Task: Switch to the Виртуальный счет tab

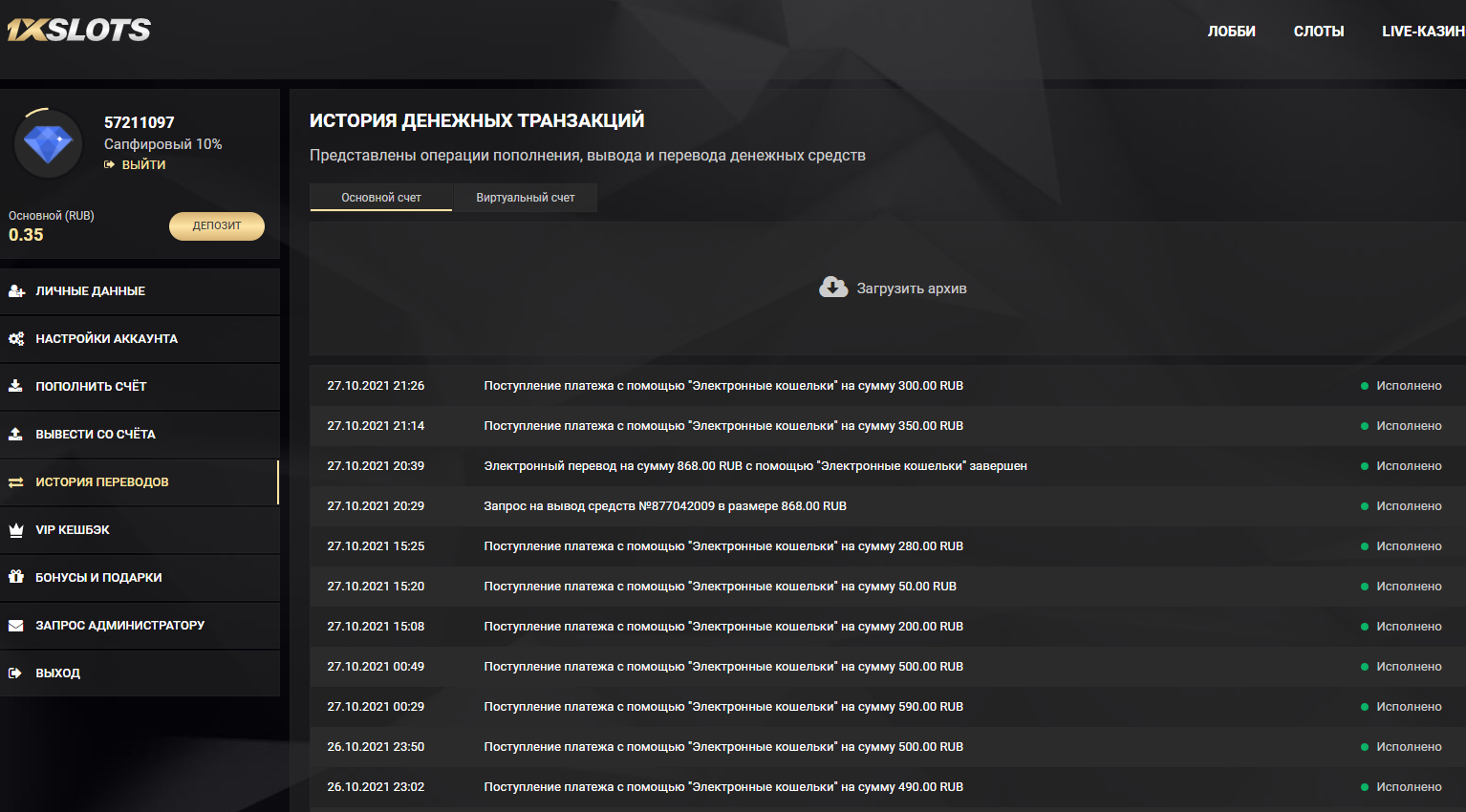Action: (x=525, y=198)
